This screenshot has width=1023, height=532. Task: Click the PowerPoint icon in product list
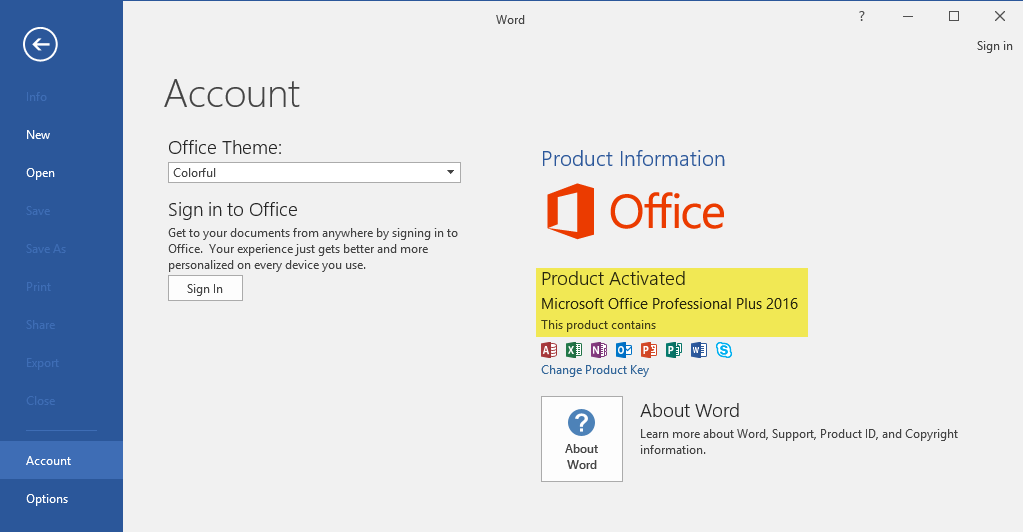[x=649, y=350]
